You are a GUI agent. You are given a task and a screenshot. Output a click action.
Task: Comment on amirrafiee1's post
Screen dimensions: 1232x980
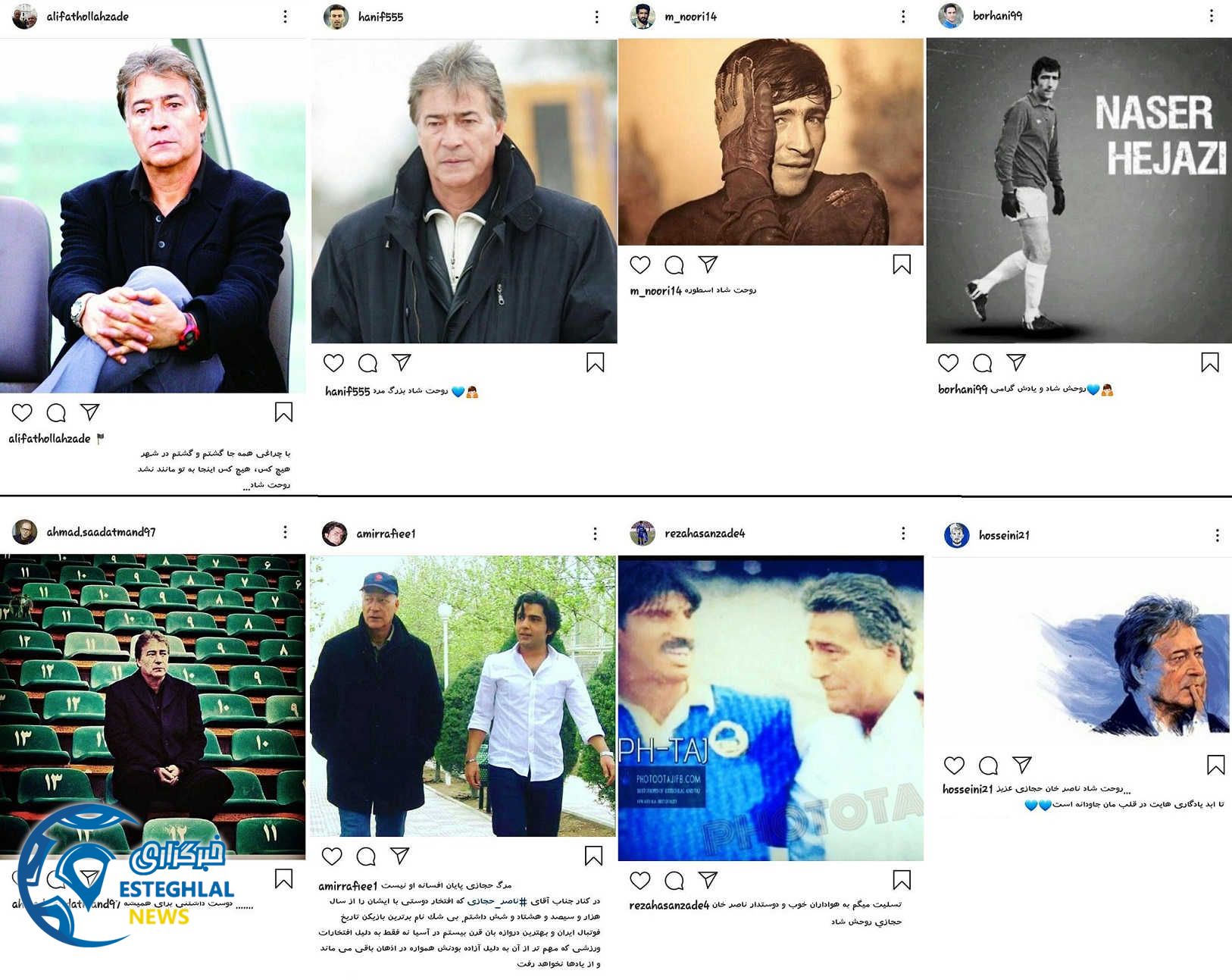(x=366, y=856)
